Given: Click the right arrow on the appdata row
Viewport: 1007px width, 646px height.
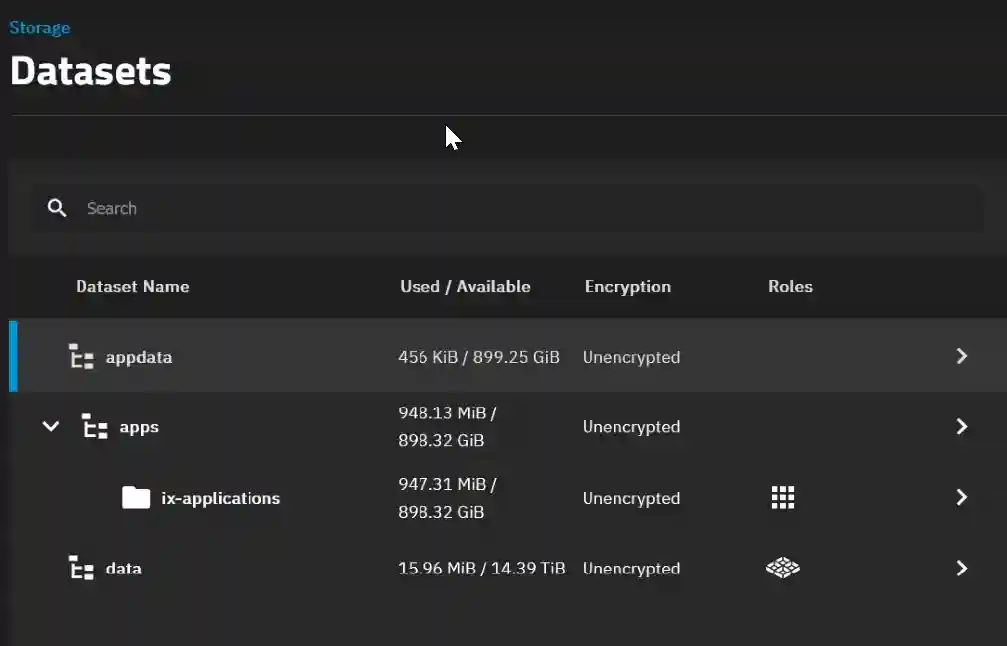Looking at the screenshot, I should tap(961, 356).
